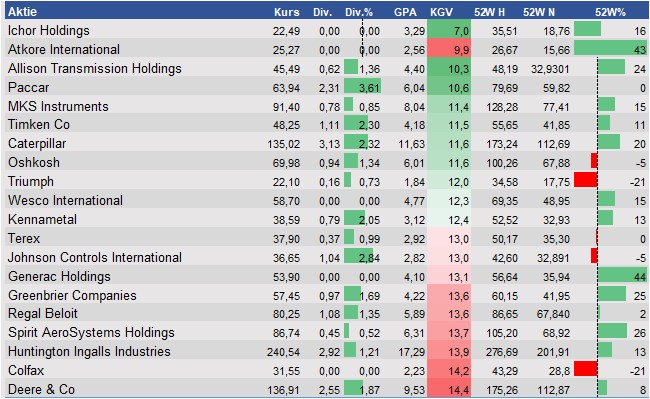The width and height of the screenshot is (650, 399).
Task: Click the Div.% column header
Action: click(359, 12)
